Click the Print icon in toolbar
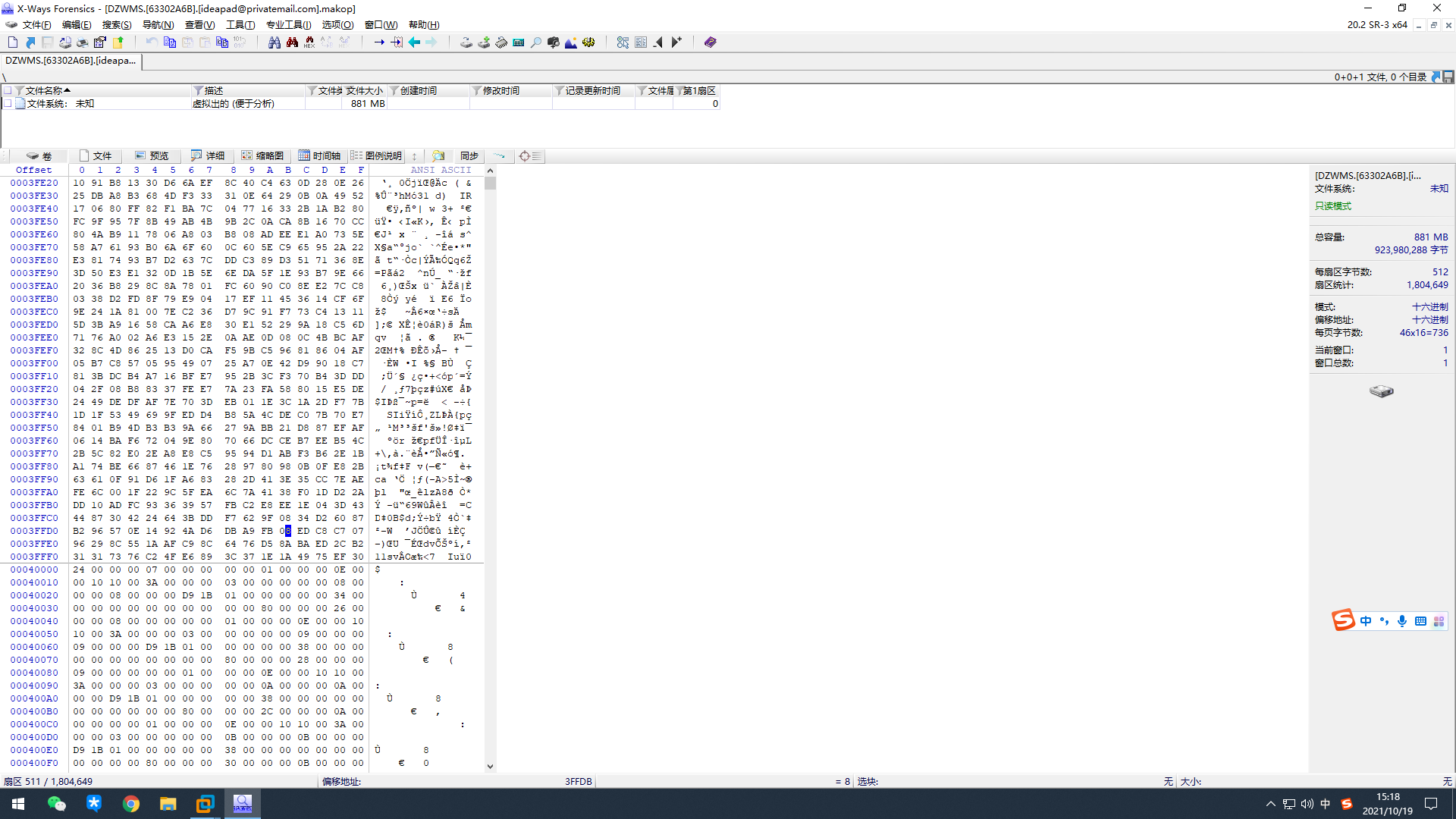This screenshot has width=1456, height=819. [x=83, y=42]
